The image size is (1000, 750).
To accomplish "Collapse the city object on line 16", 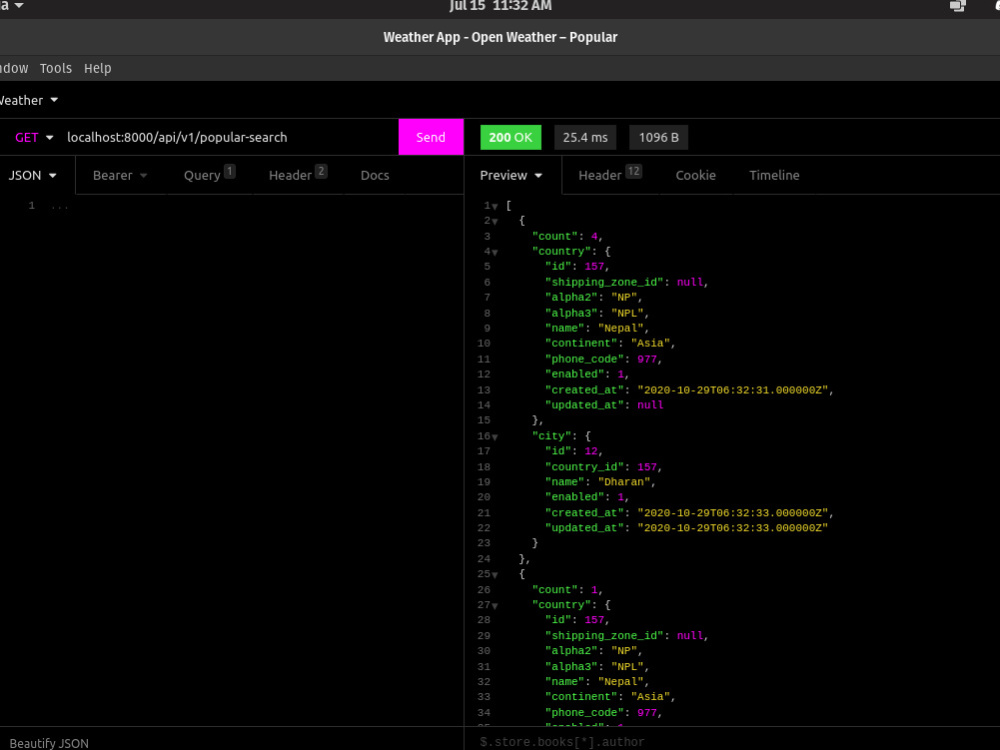I will 495,438.
